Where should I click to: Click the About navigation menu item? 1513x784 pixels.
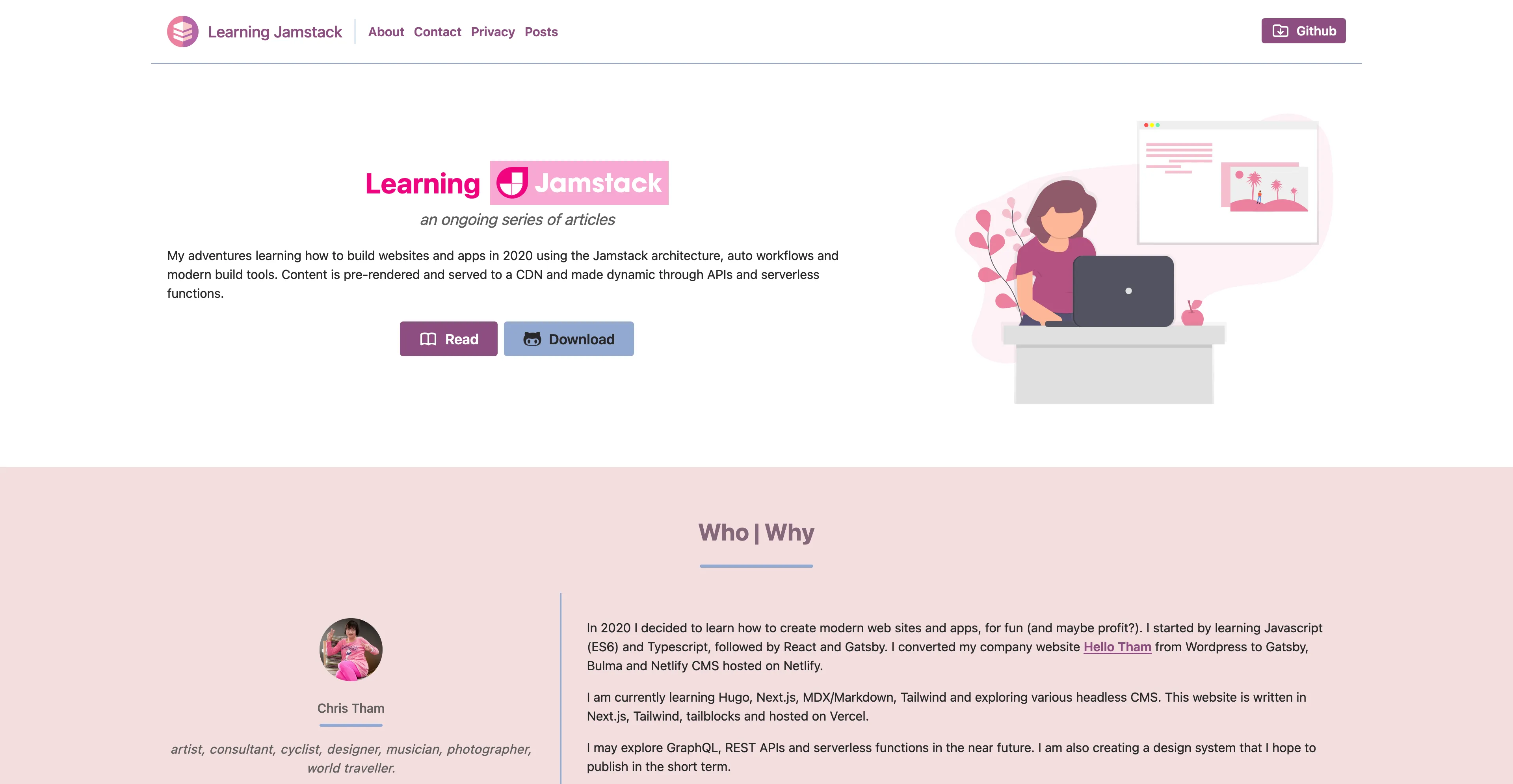(x=385, y=31)
